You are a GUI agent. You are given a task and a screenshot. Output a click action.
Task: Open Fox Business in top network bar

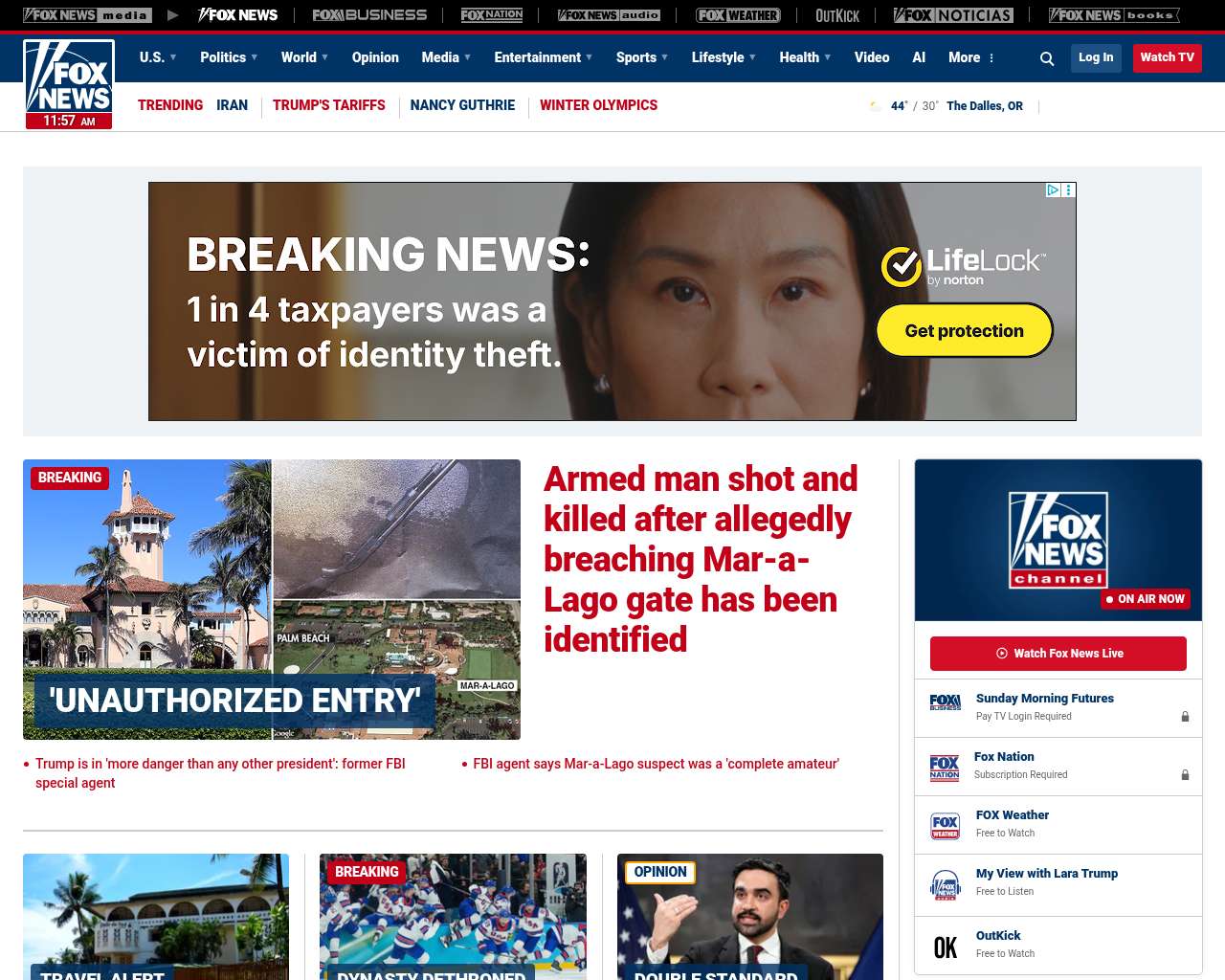pyautogui.click(x=369, y=15)
